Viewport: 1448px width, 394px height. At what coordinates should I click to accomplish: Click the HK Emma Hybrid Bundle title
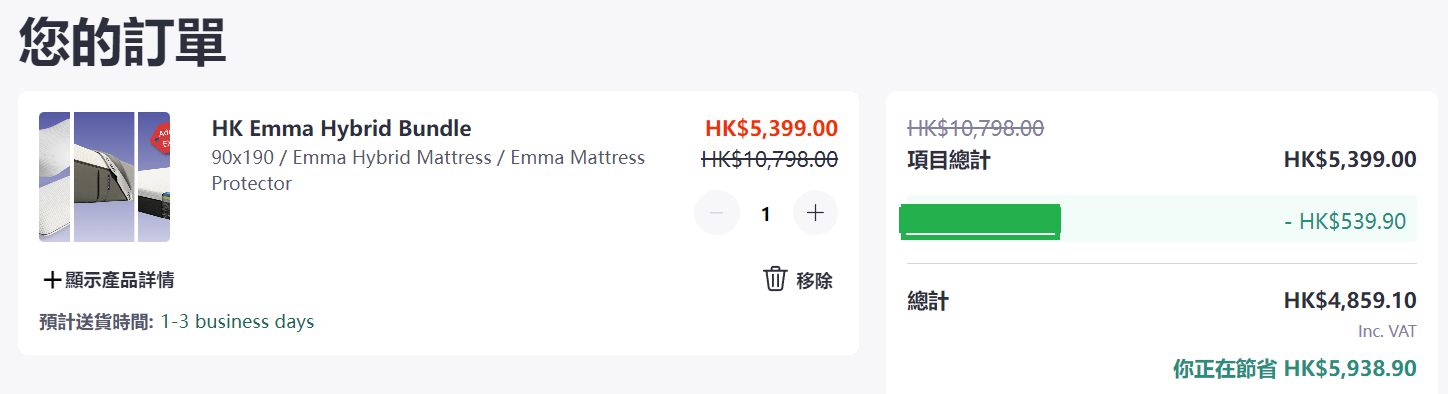click(x=341, y=128)
